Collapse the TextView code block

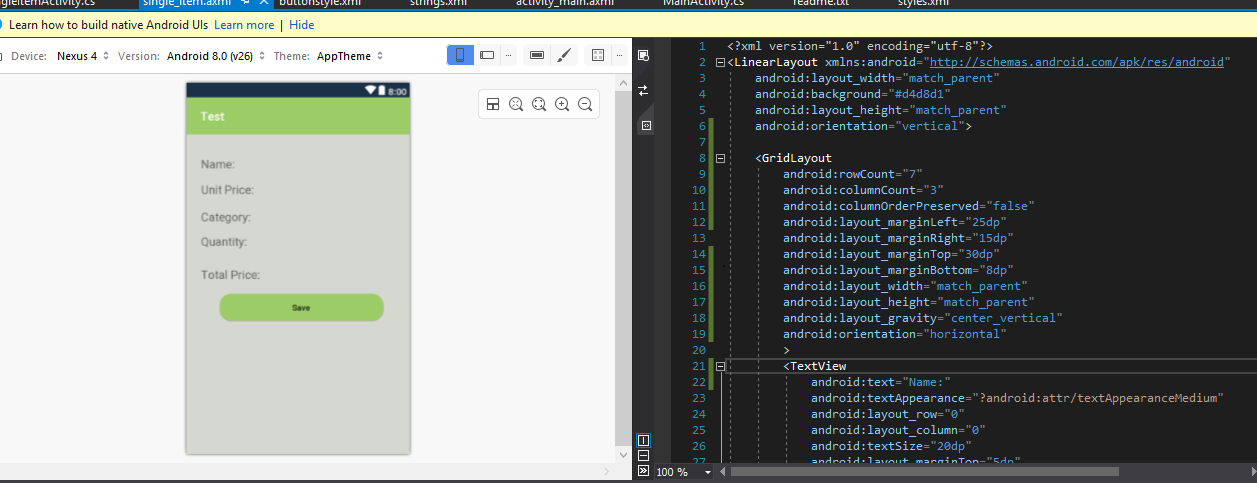point(721,366)
